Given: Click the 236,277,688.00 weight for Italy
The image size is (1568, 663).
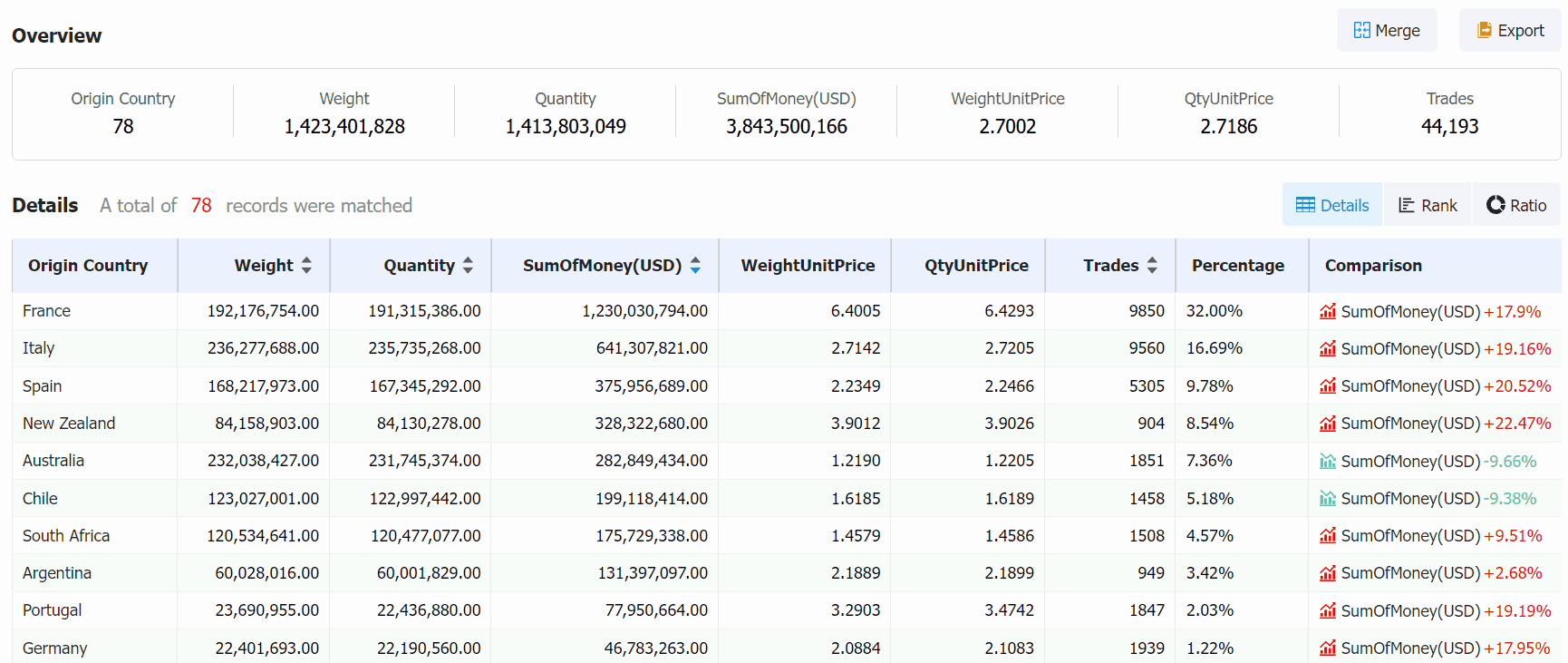Looking at the screenshot, I should 263,348.
